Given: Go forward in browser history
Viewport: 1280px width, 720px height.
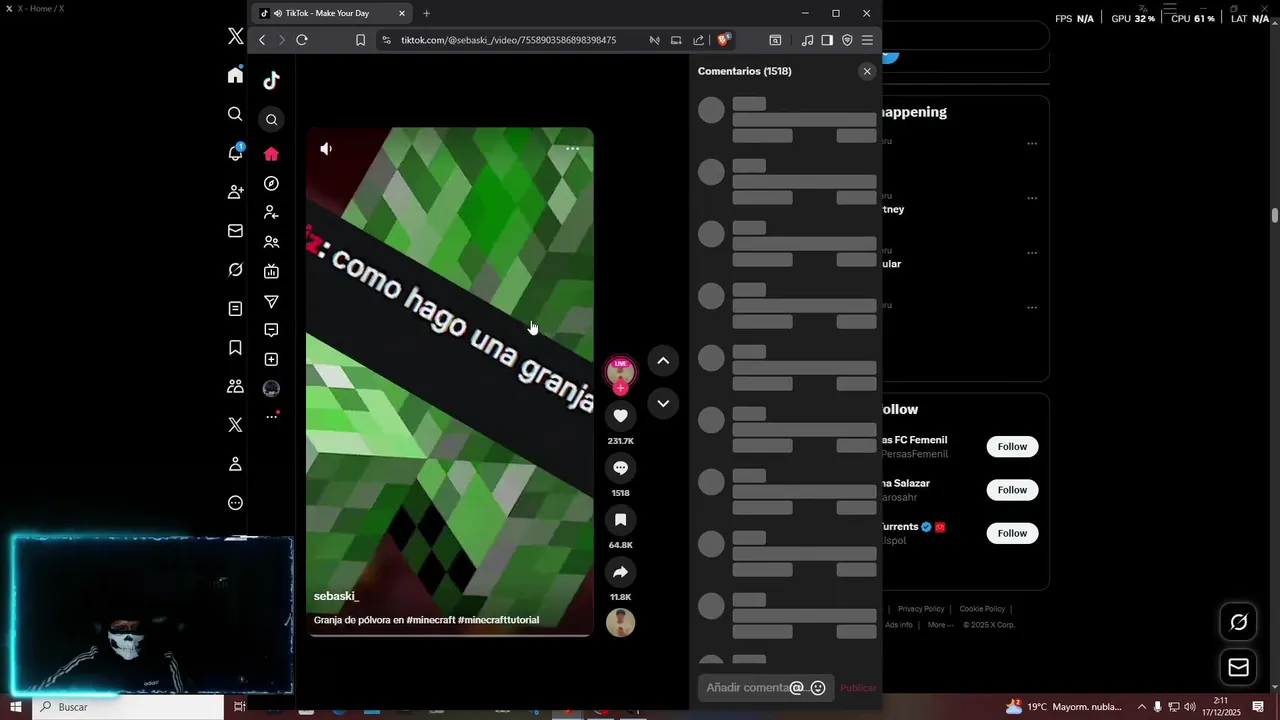Looking at the screenshot, I should (x=281, y=40).
